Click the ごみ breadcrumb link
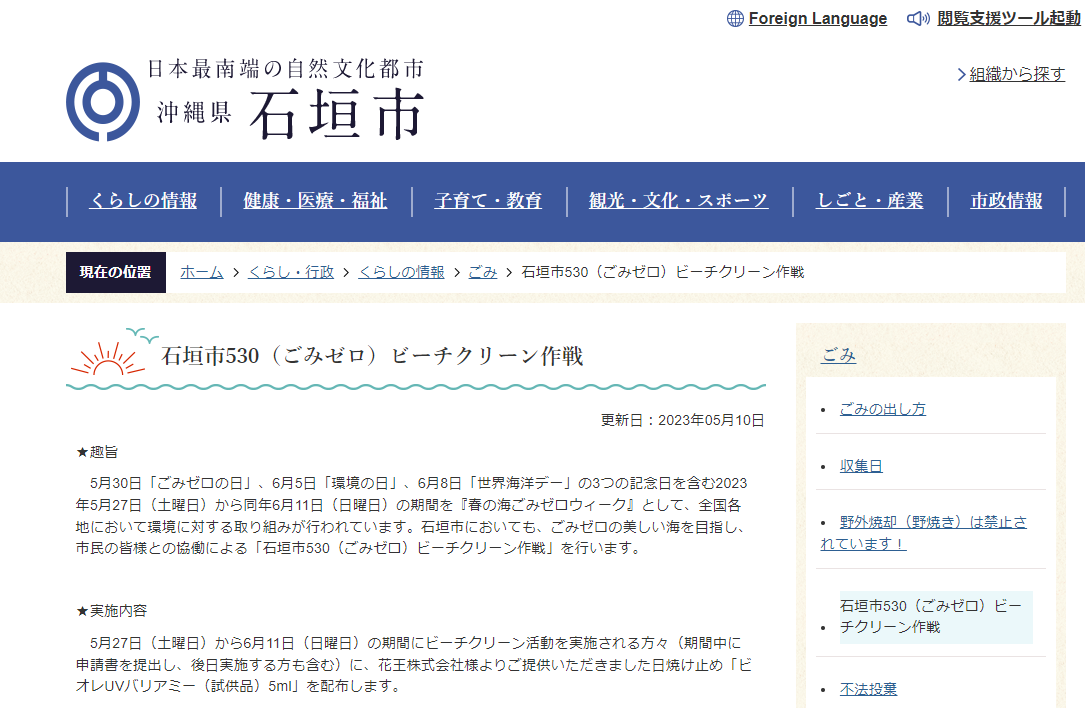Image resolution: width=1085 pixels, height=708 pixels. (482, 272)
